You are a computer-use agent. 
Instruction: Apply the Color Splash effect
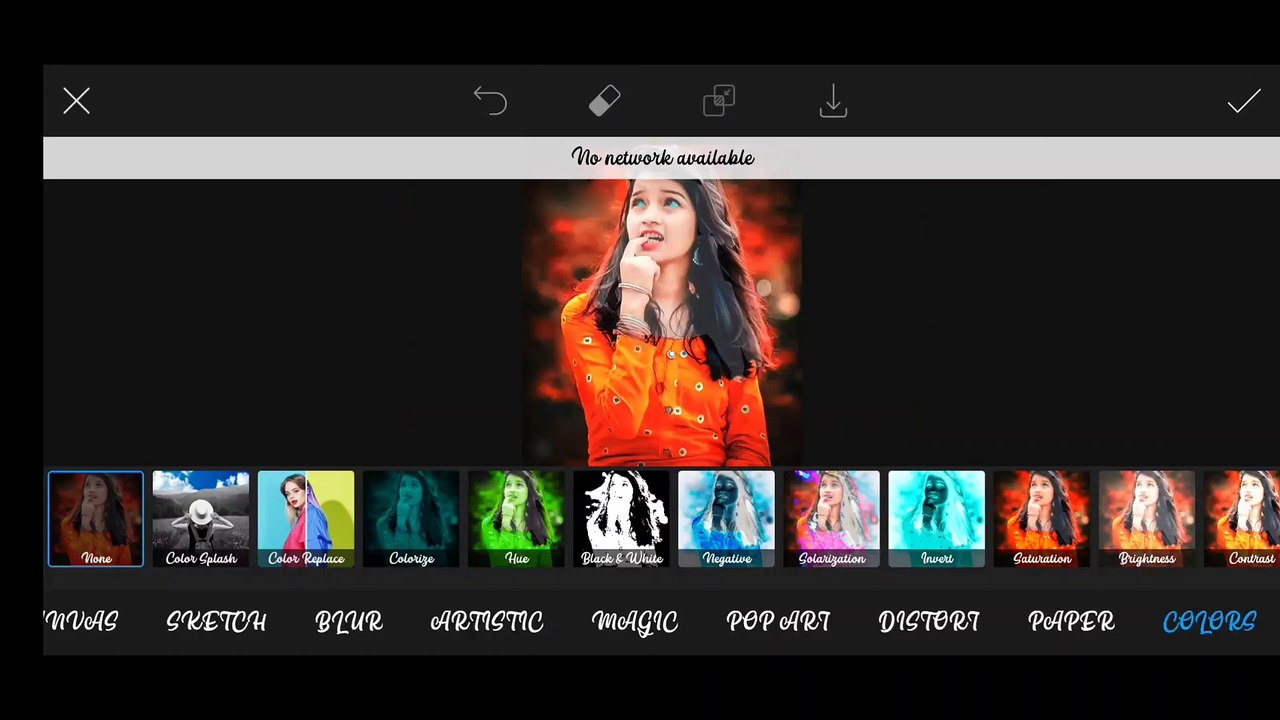201,519
